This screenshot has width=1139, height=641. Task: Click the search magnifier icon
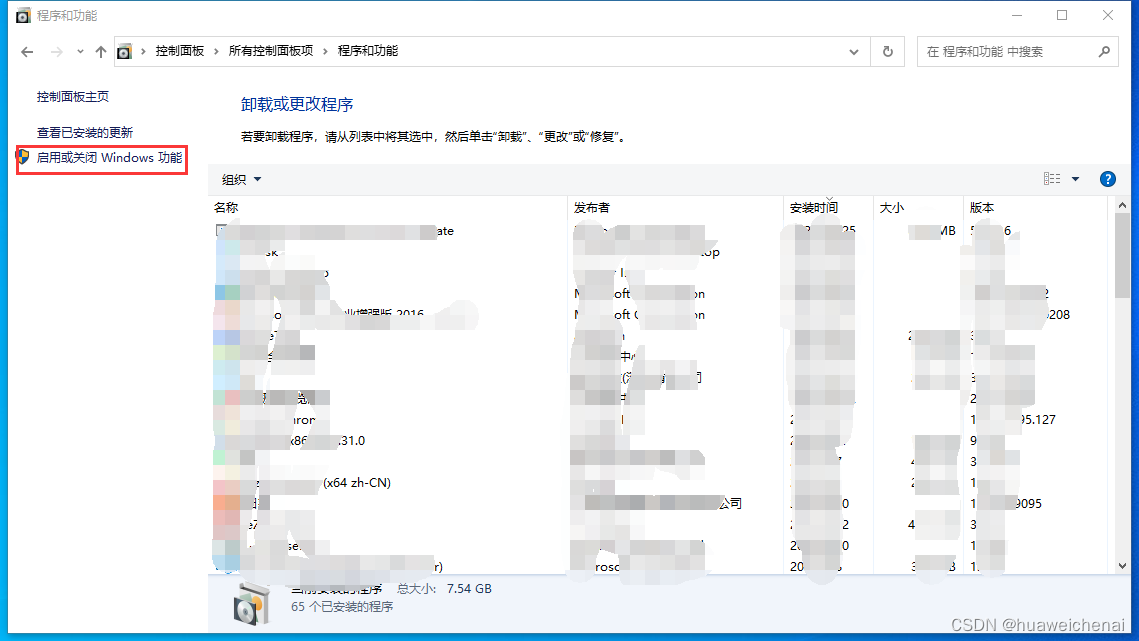[1104, 51]
